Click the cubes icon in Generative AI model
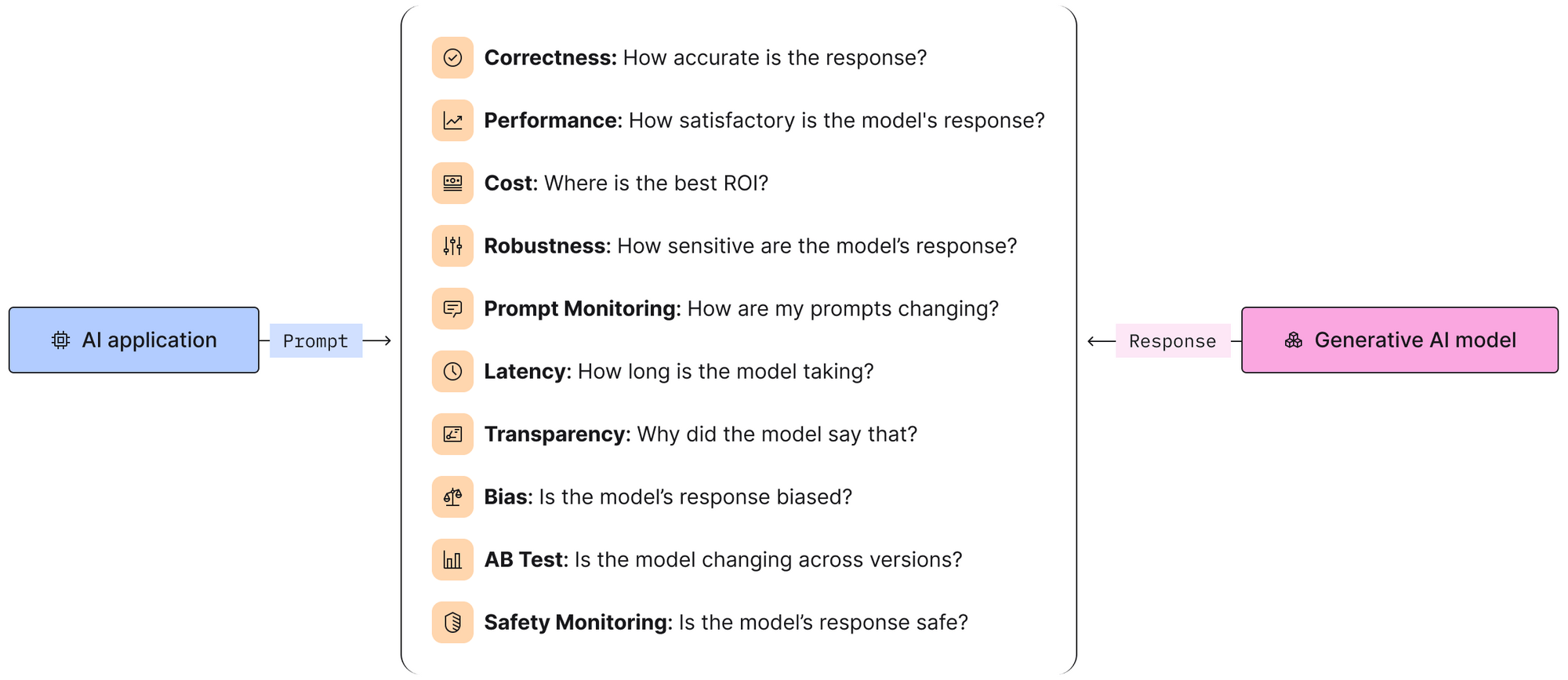This screenshot has height=680, width=1568. click(1294, 340)
